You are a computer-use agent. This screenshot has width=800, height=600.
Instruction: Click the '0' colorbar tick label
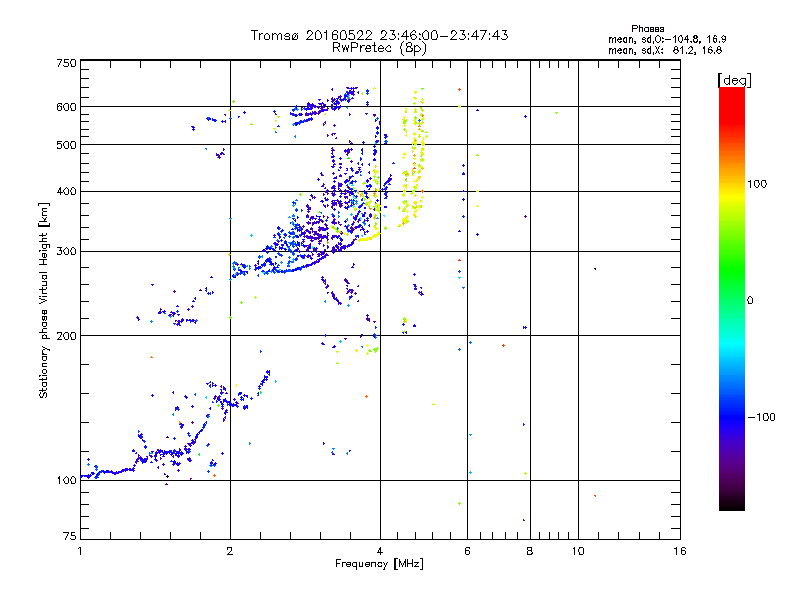[750, 301]
